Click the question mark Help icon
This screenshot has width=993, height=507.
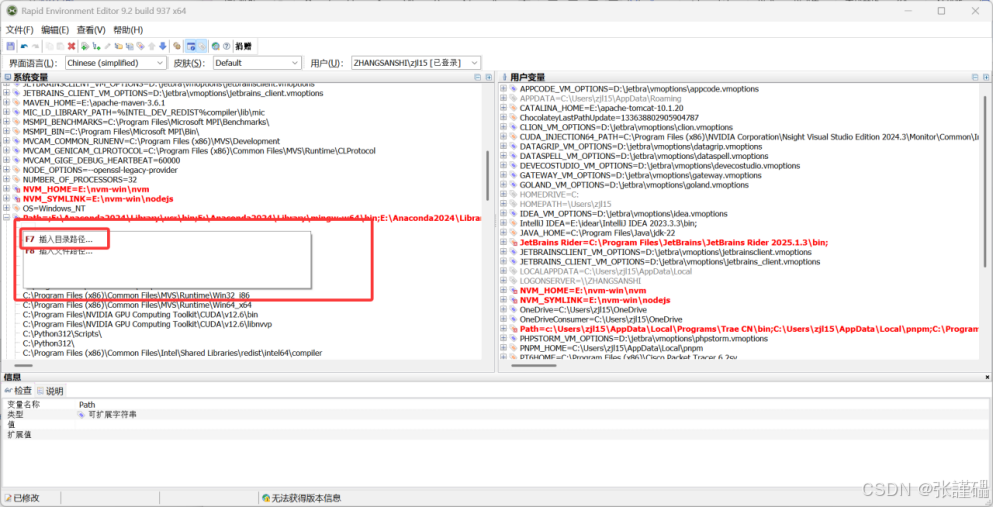pyautogui.click(x=227, y=46)
